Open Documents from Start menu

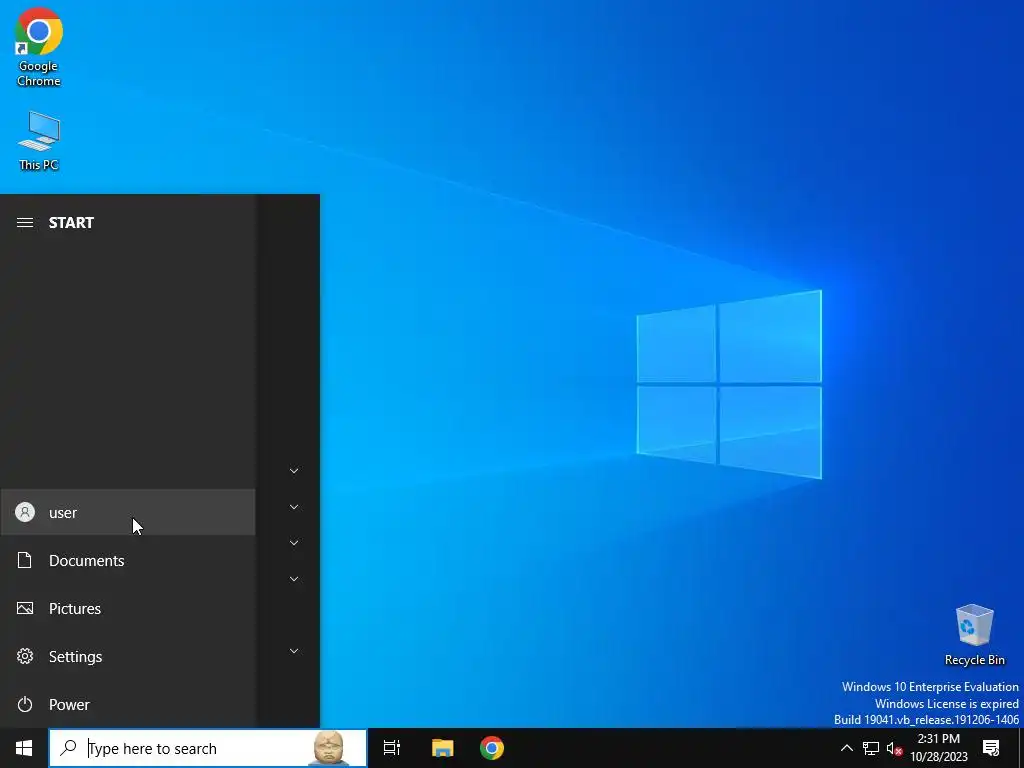tap(128, 560)
